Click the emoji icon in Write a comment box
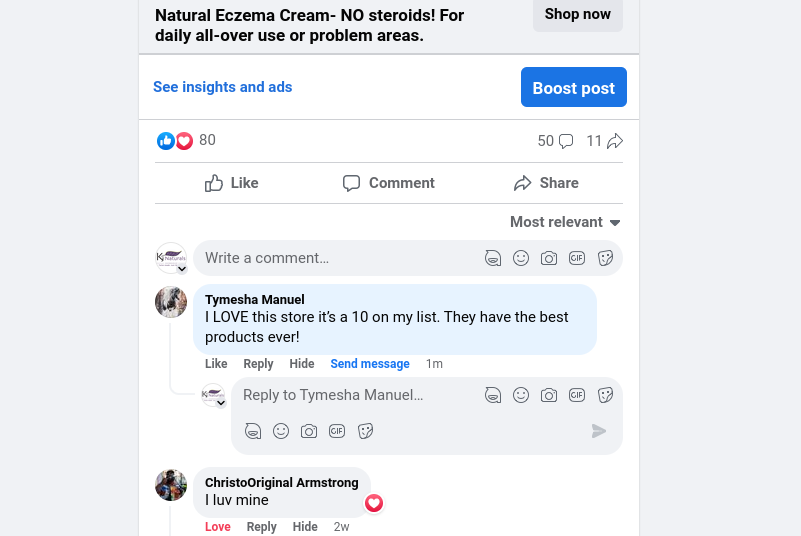 (521, 258)
